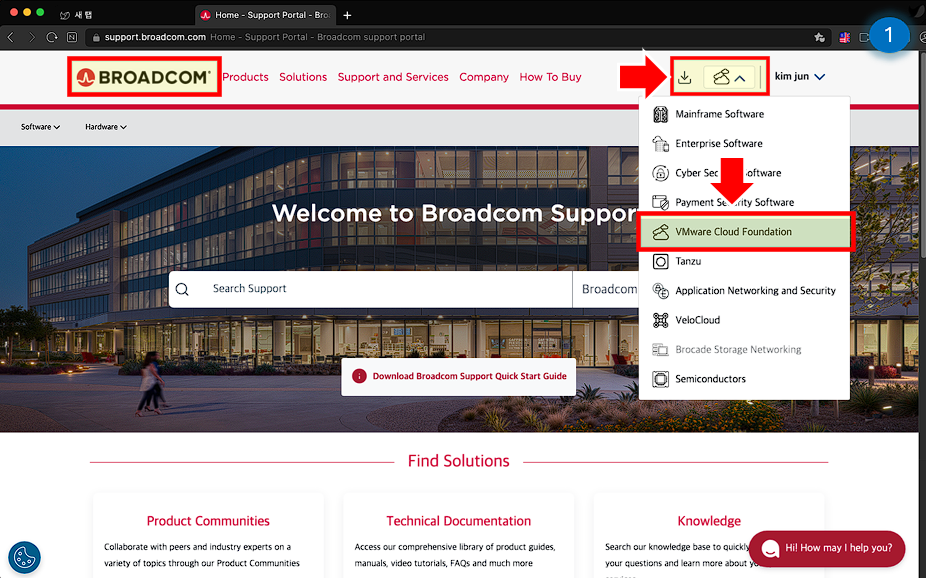
Task: Open a new browser tab
Action: [347, 15]
